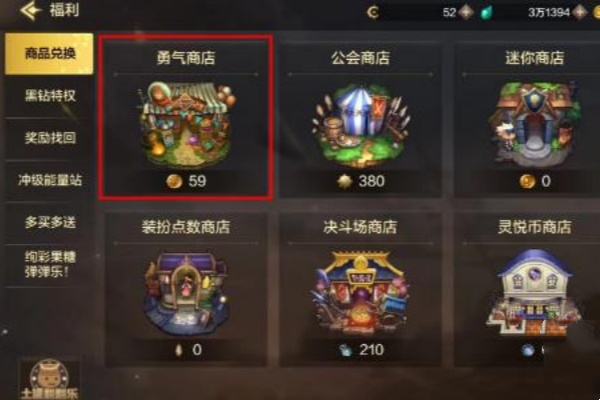
Task: Click the plus button beside 52
Action: click(466, 13)
